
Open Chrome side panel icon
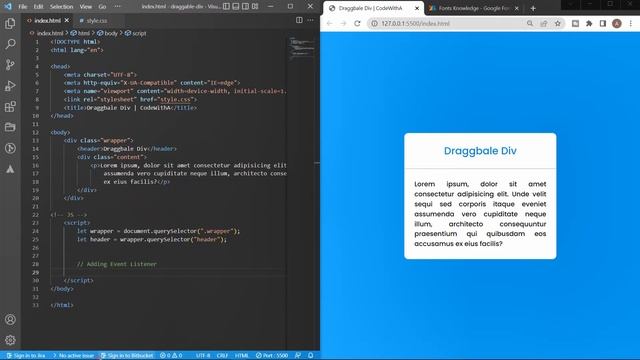pyautogui.click(x=603, y=24)
